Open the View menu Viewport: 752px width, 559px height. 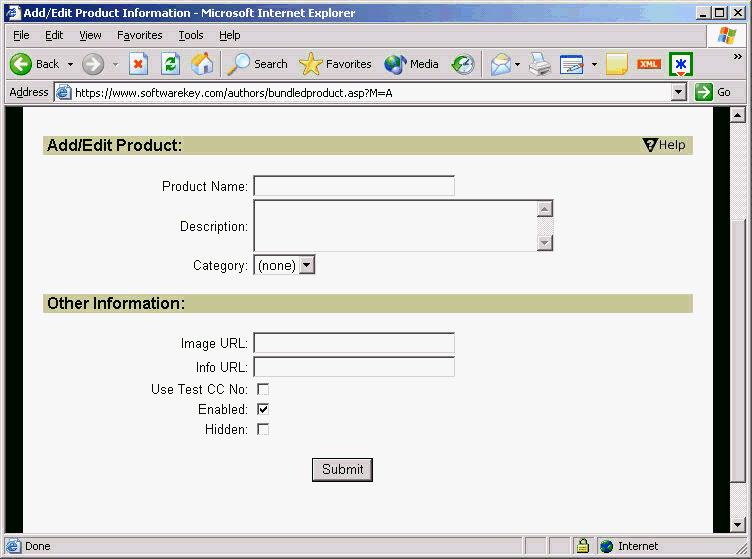[90, 35]
